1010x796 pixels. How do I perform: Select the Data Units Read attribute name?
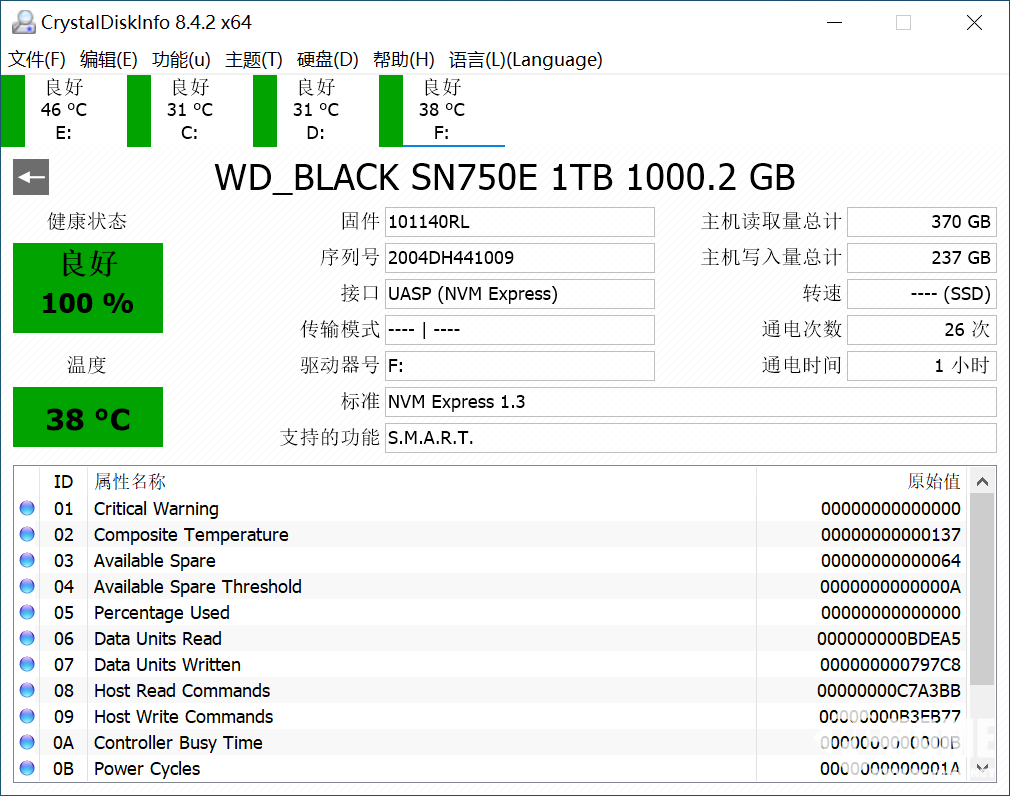pyautogui.click(x=158, y=639)
